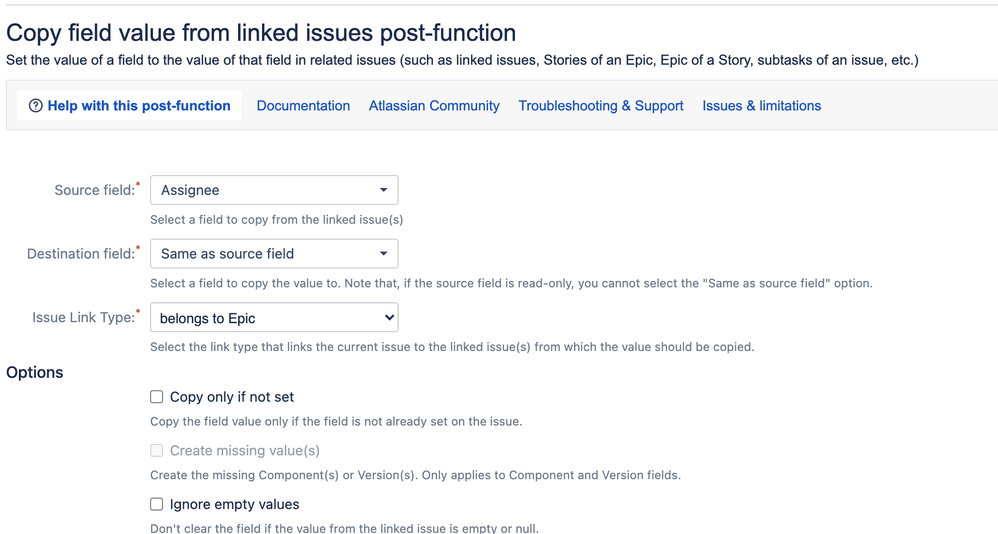
Task: Click the help question-mark circle icon
Action: pyautogui.click(x=36, y=106)
